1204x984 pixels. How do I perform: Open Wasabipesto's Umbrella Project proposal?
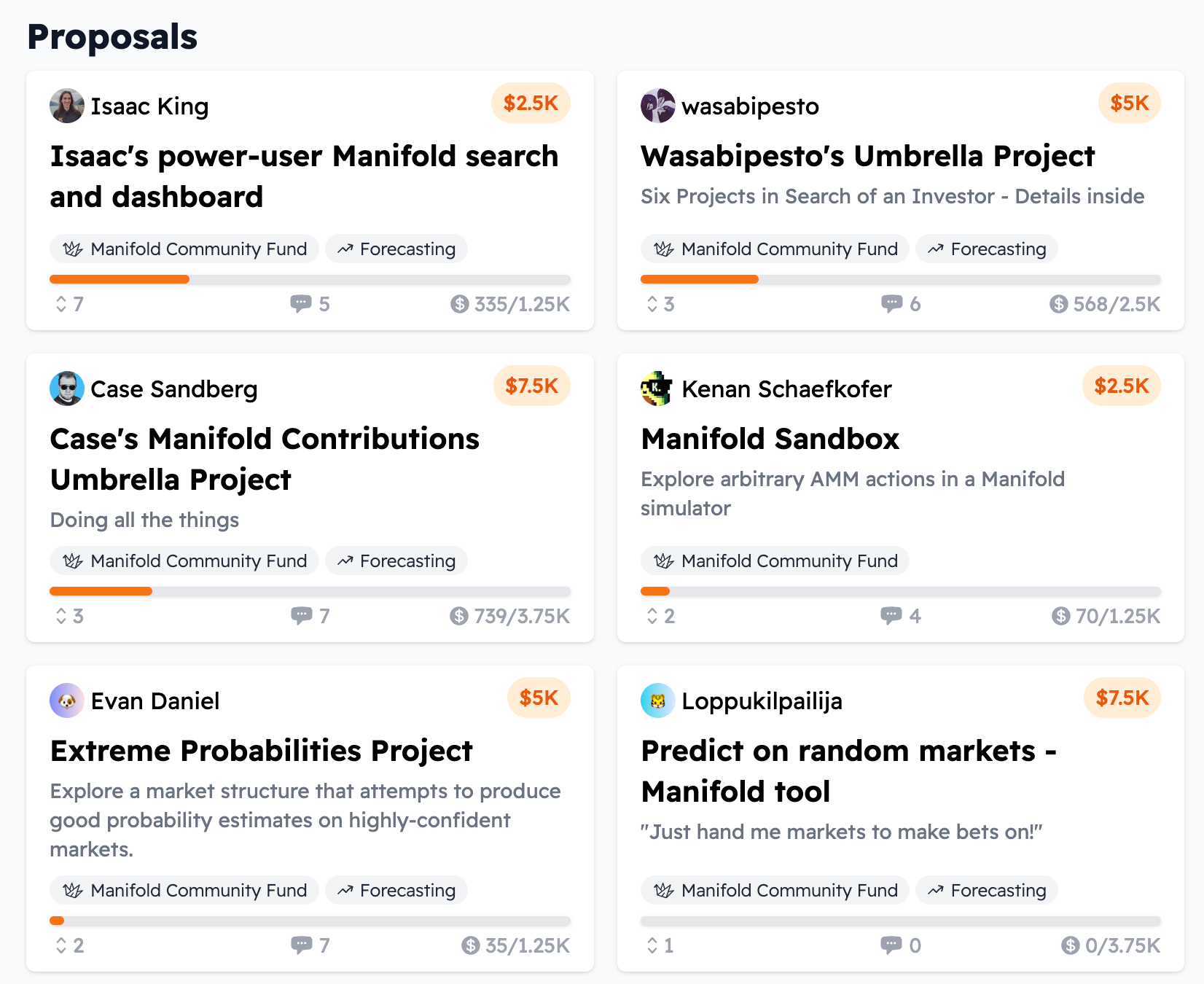coord(867,155)
